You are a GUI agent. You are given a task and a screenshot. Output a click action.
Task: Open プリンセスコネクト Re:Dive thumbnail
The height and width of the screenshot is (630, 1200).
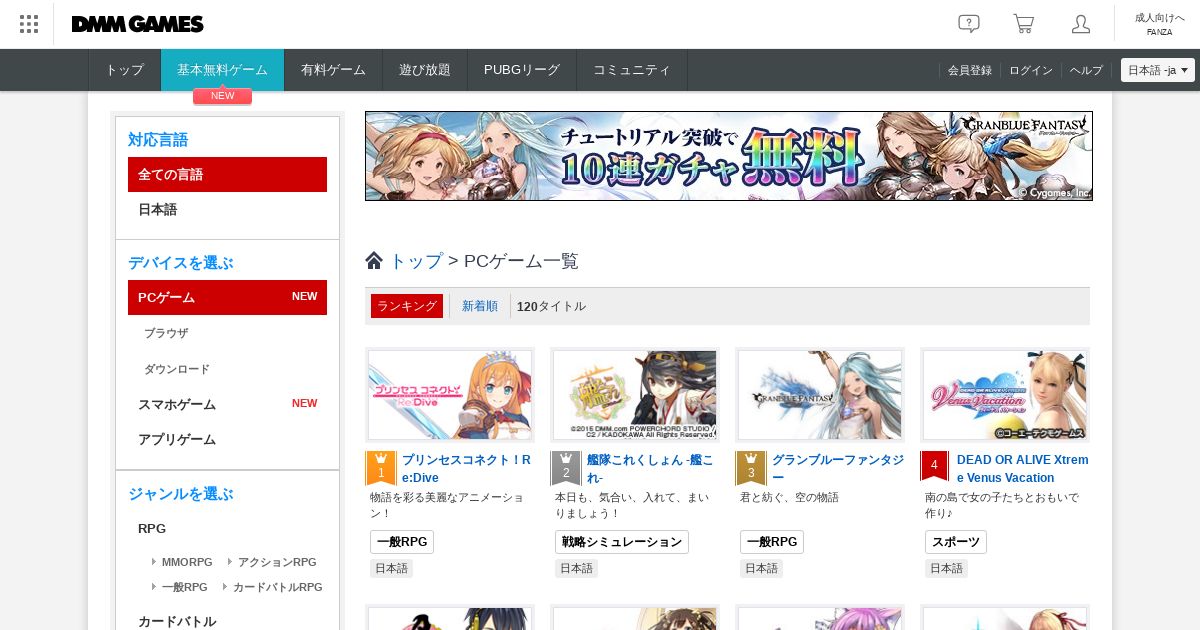(x=450, y=395)
